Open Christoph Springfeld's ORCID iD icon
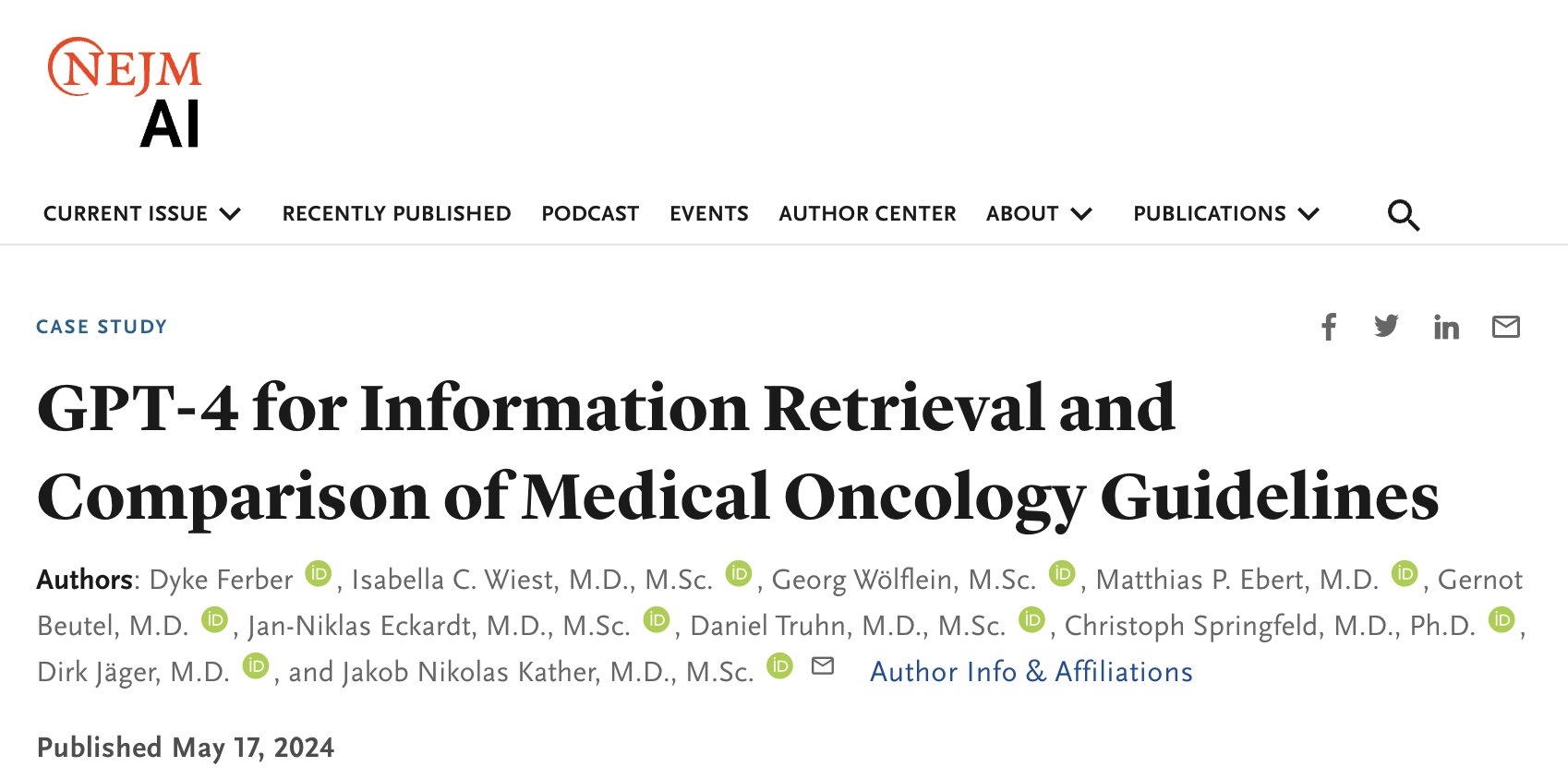1568x779 pixels. click(1502, 619)
